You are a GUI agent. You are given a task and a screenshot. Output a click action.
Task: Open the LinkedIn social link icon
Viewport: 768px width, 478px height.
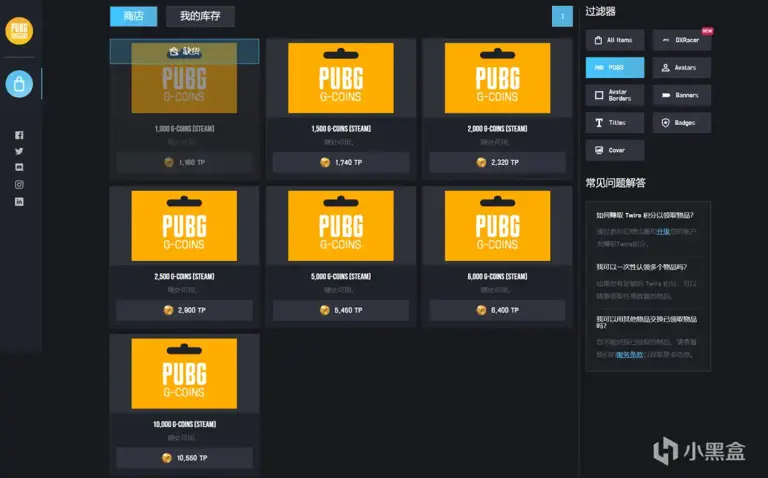coord(19,201)
